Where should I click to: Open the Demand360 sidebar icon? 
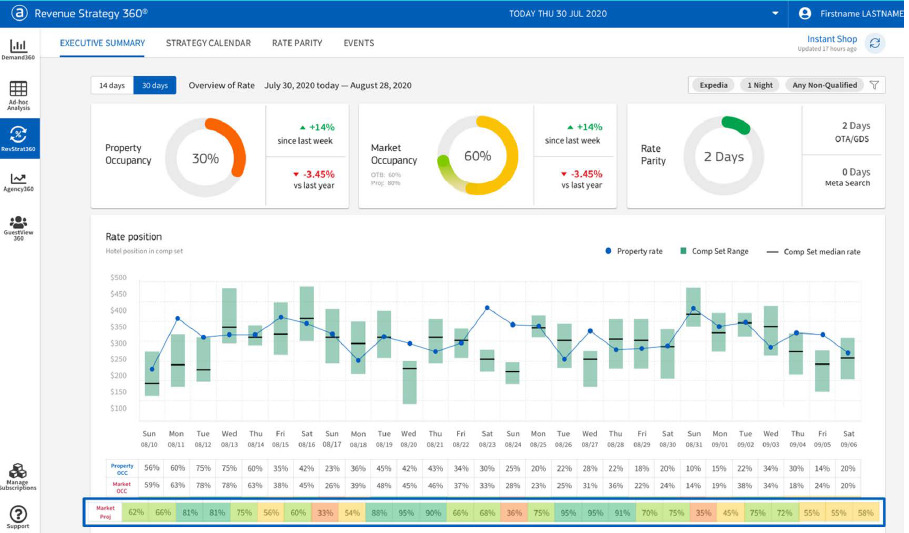click(x=19, y=49)
